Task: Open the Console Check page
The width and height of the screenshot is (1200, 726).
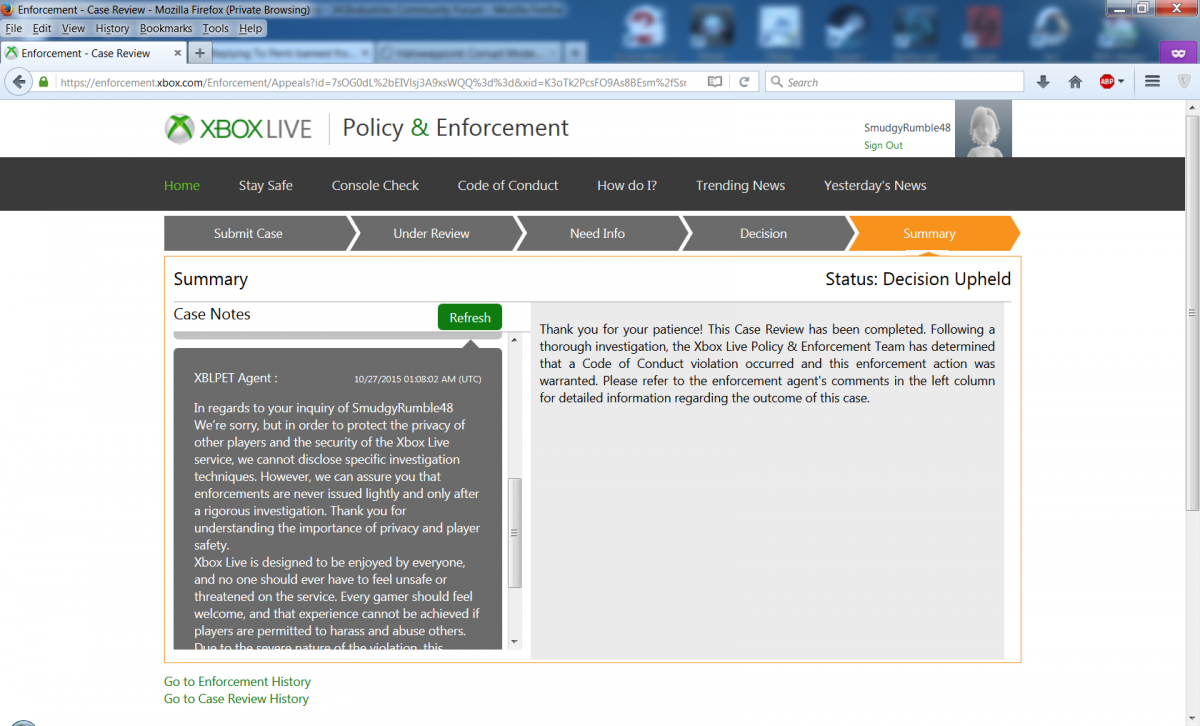Action: (375, 185)
